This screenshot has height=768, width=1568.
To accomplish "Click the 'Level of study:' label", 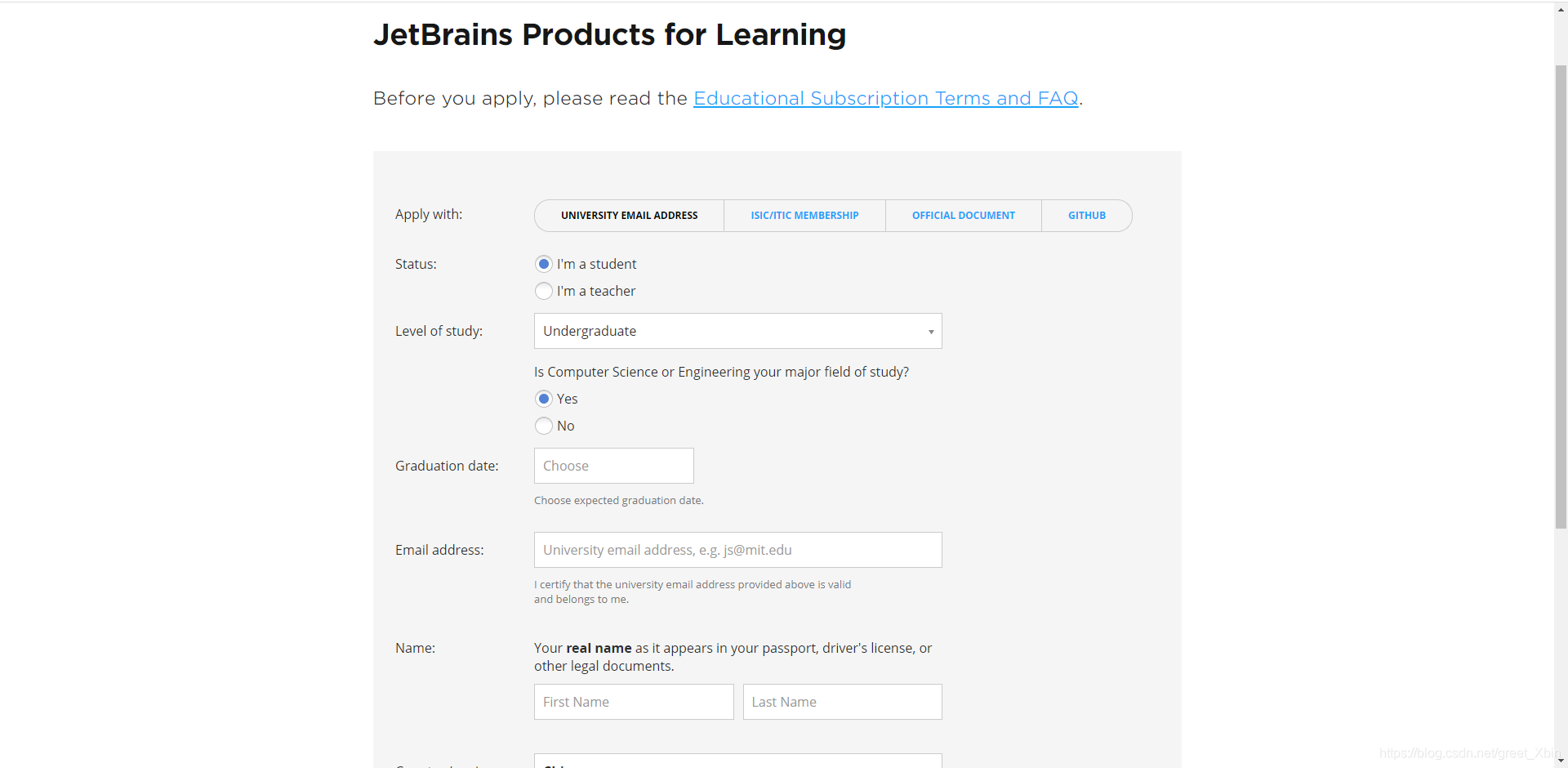I will pos(439,331).
